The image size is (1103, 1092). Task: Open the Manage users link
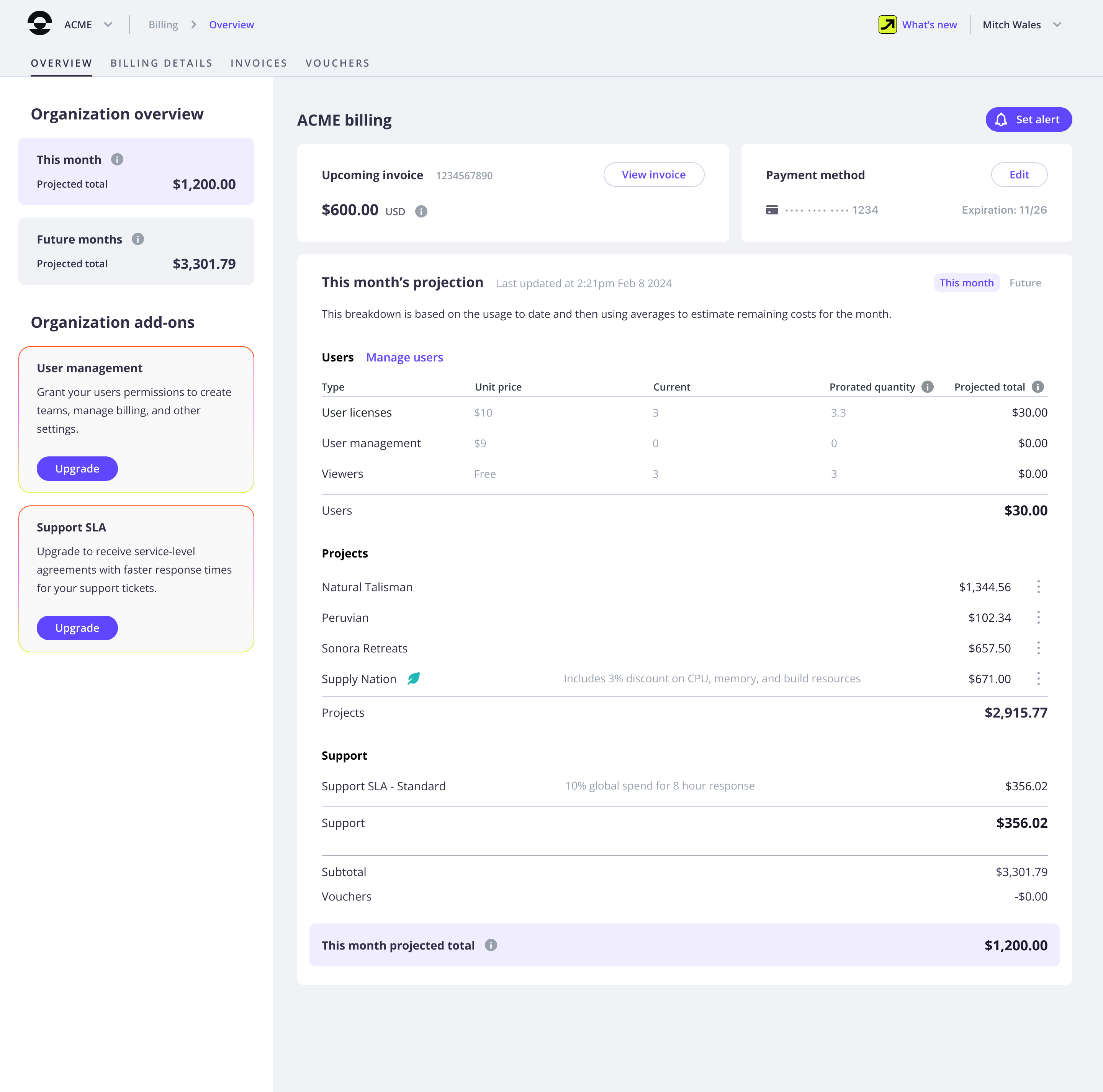(x=404, y=357)
